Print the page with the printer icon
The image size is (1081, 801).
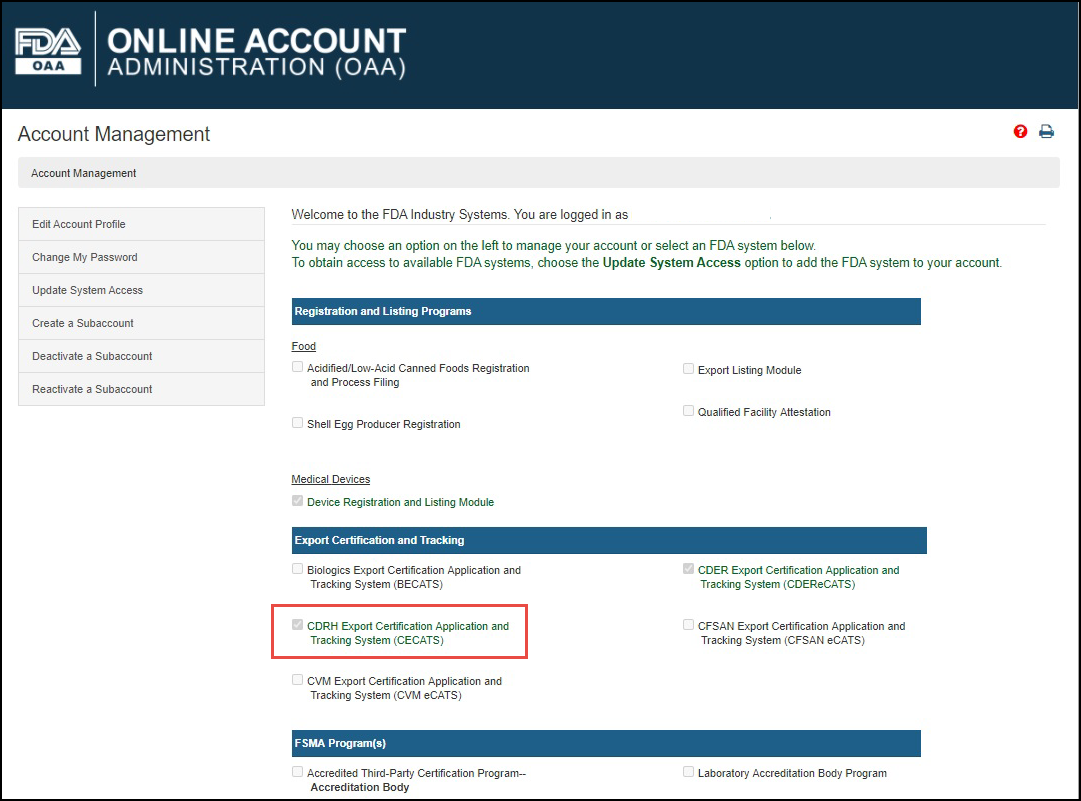[1046, 131]
